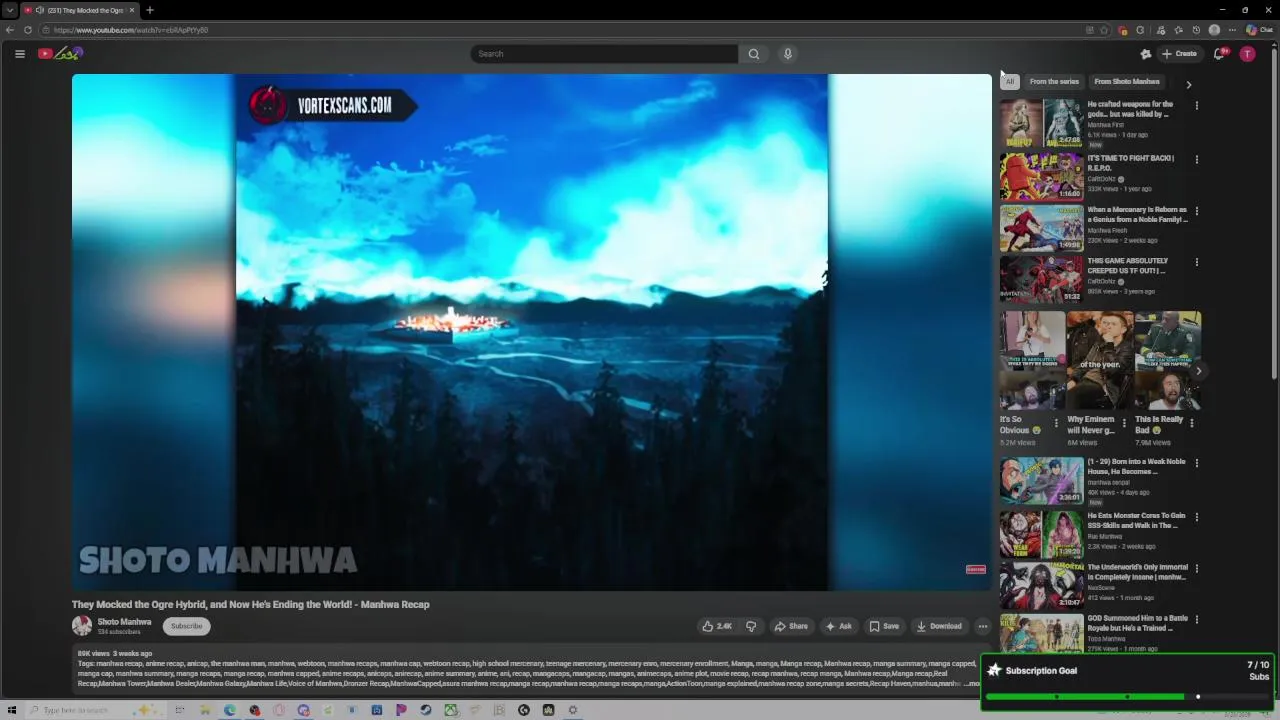Click the browser back arrow
This screenshot has width=1280, height=720.
pos(10,30)
